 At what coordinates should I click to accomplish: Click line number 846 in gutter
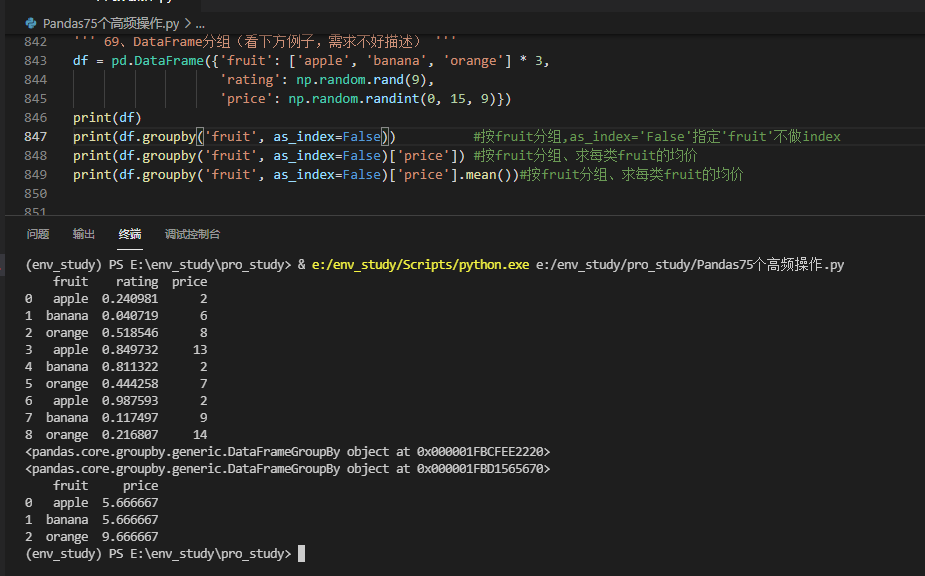tap(35, 118)
